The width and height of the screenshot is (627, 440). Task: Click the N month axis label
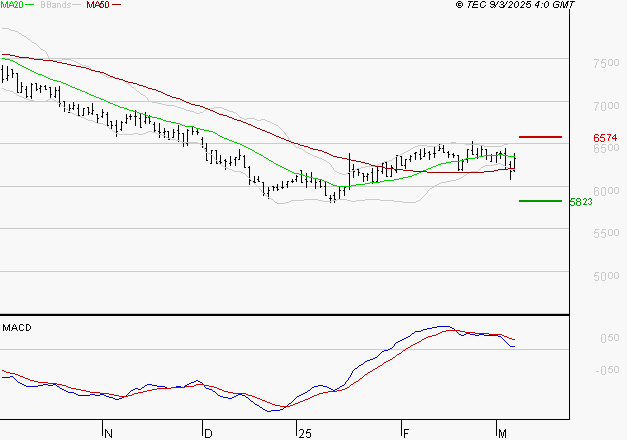(x=108, y=434)
